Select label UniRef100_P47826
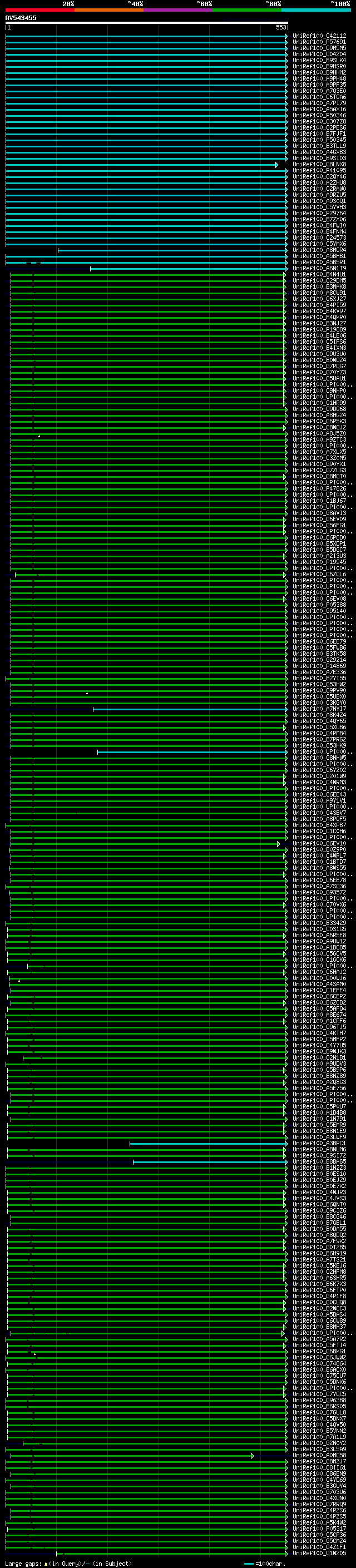The image size is (356, 1568). [x=319, y=488]
